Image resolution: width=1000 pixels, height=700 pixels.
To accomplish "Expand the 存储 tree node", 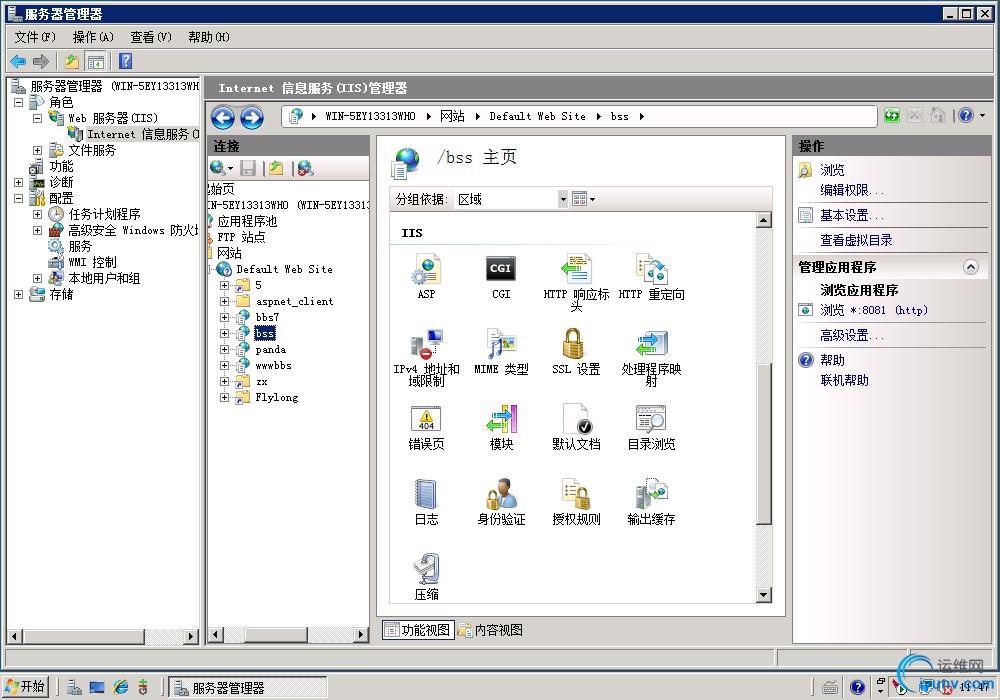I will 18,295.
